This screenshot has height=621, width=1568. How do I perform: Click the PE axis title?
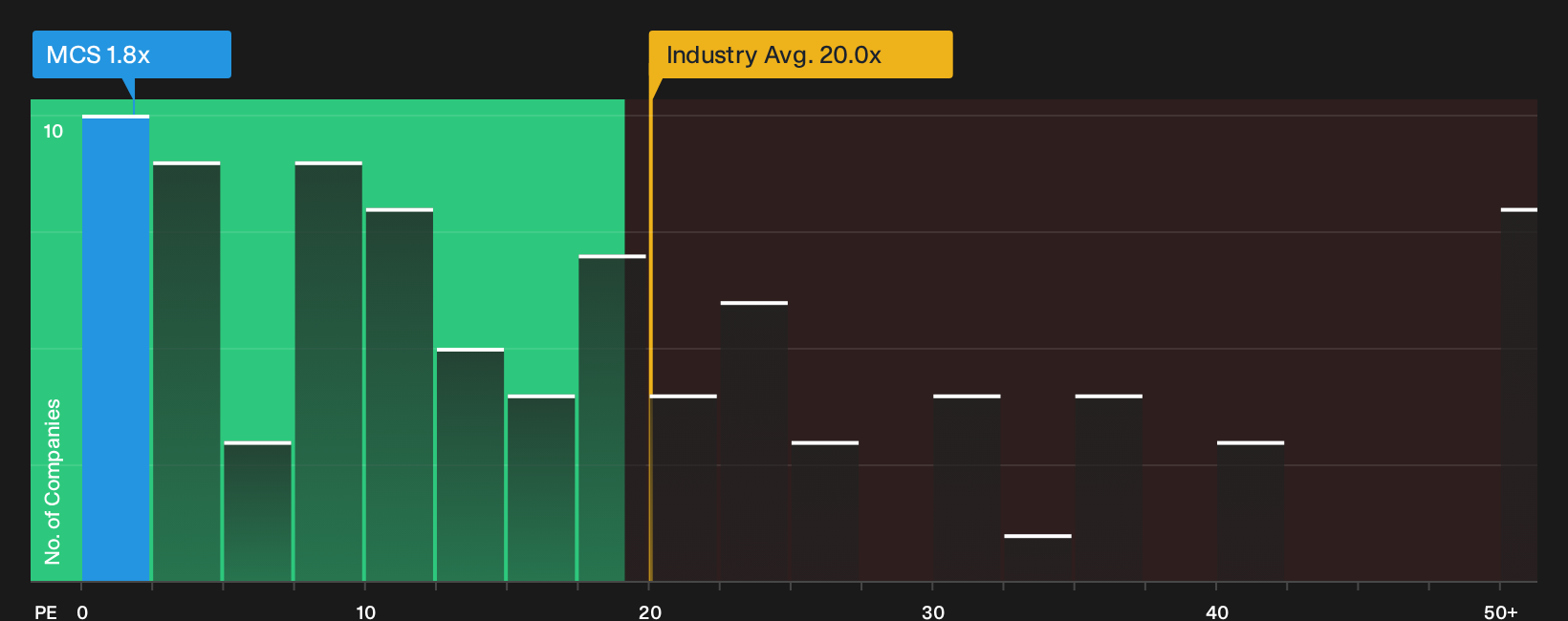click(x=46, y=611)
